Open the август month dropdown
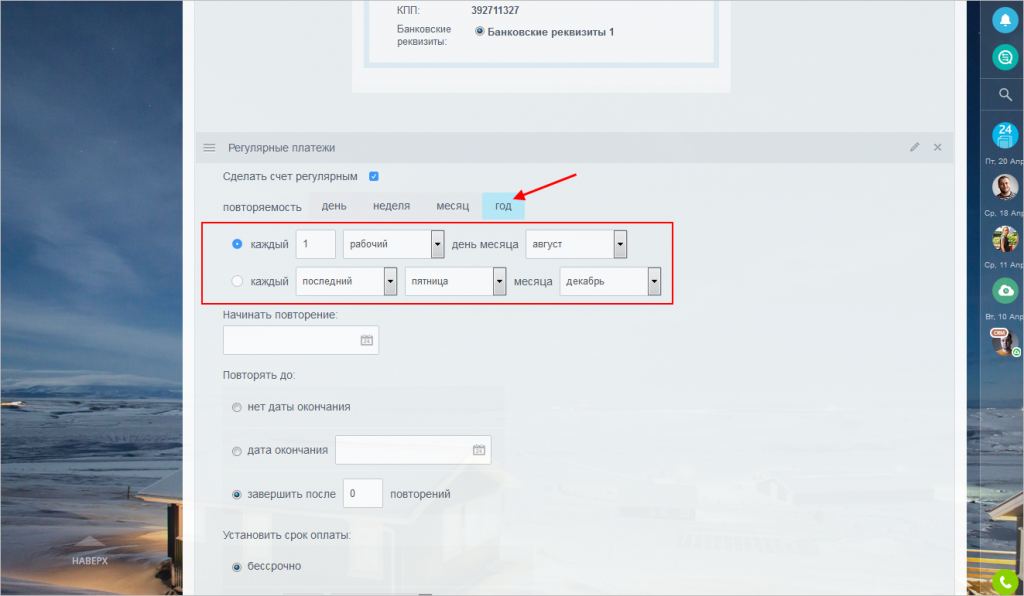1024x596 pixels. pos(576,244)
